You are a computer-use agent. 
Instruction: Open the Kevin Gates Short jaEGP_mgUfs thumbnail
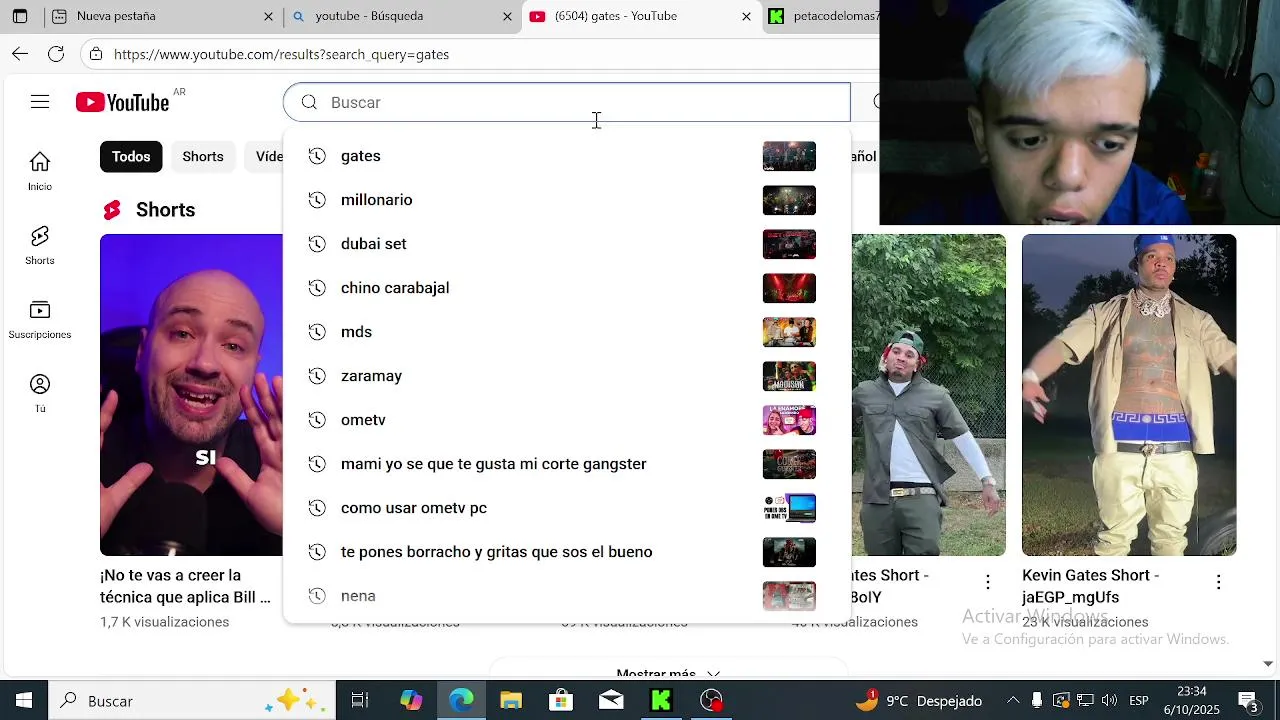click(1129, 395)
